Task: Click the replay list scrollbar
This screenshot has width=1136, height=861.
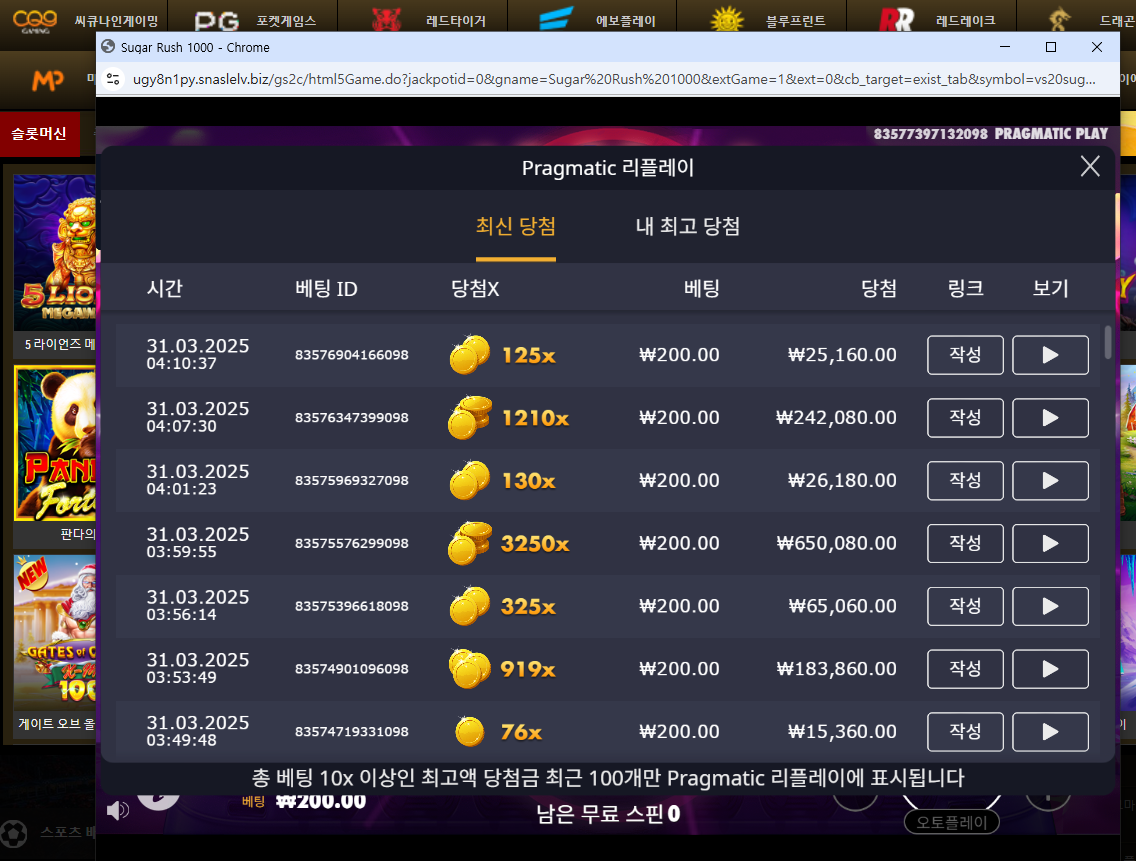Action: point(1108,342)
